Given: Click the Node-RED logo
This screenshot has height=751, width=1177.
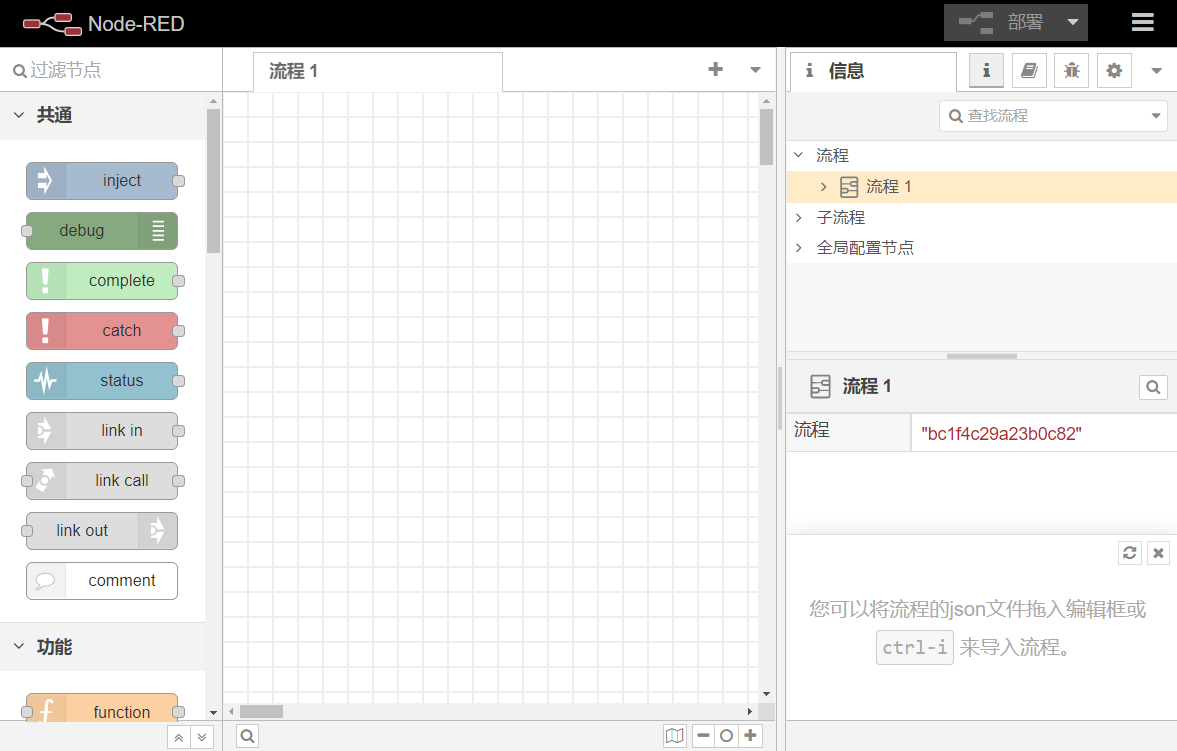Looking at the screenshot, I should click(104, 24).
